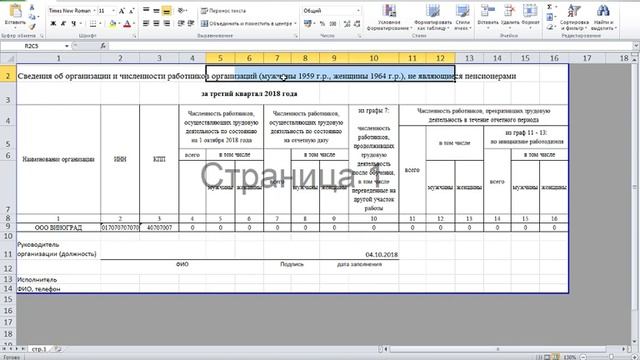This screenshot has width=640, height=360.
Task: Decrease font size with the small A icon
Action: pyautogui.click(x=131, y=11)
